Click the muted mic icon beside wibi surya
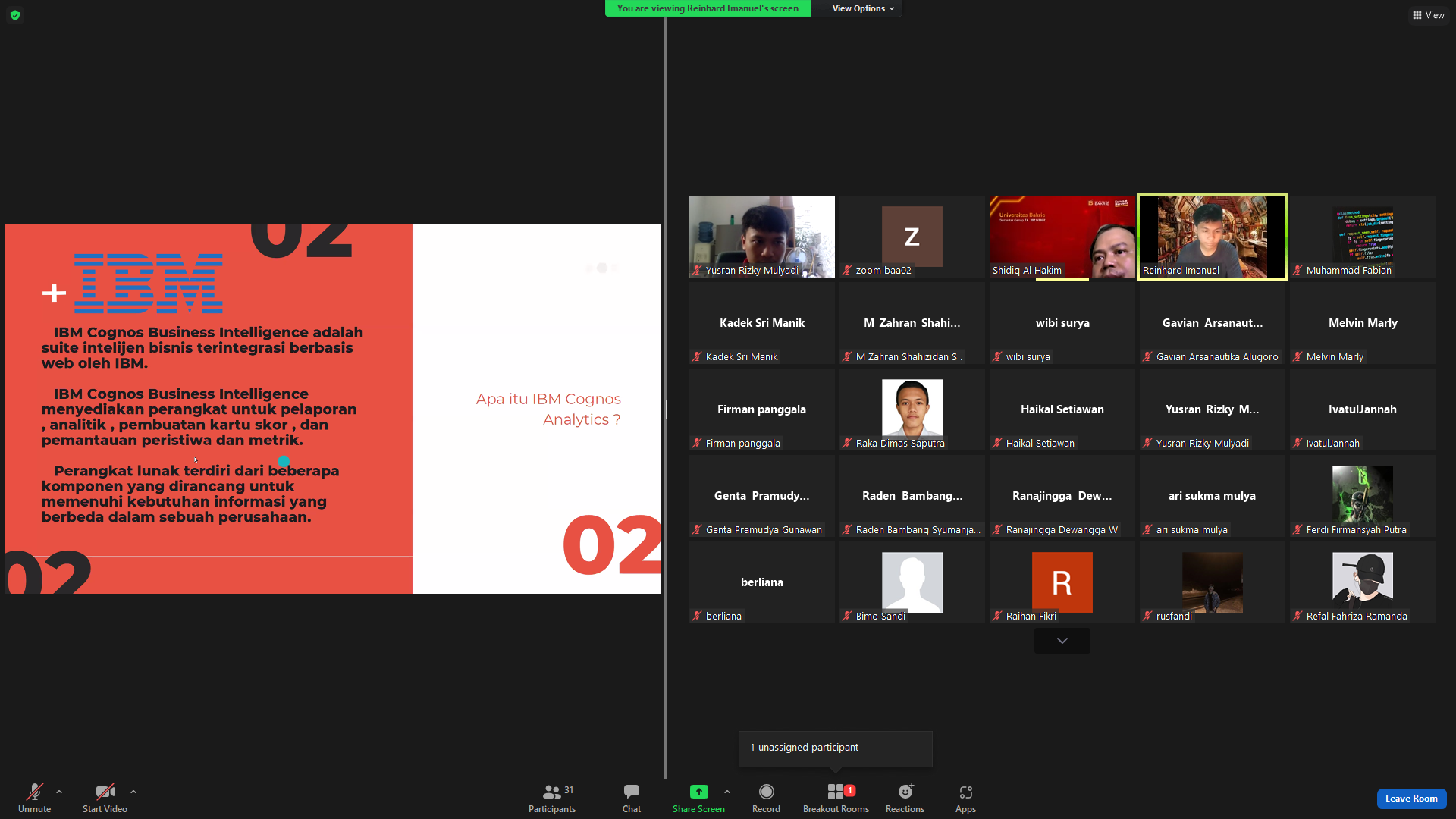1456x819 pixels. [x=997, y=357]
